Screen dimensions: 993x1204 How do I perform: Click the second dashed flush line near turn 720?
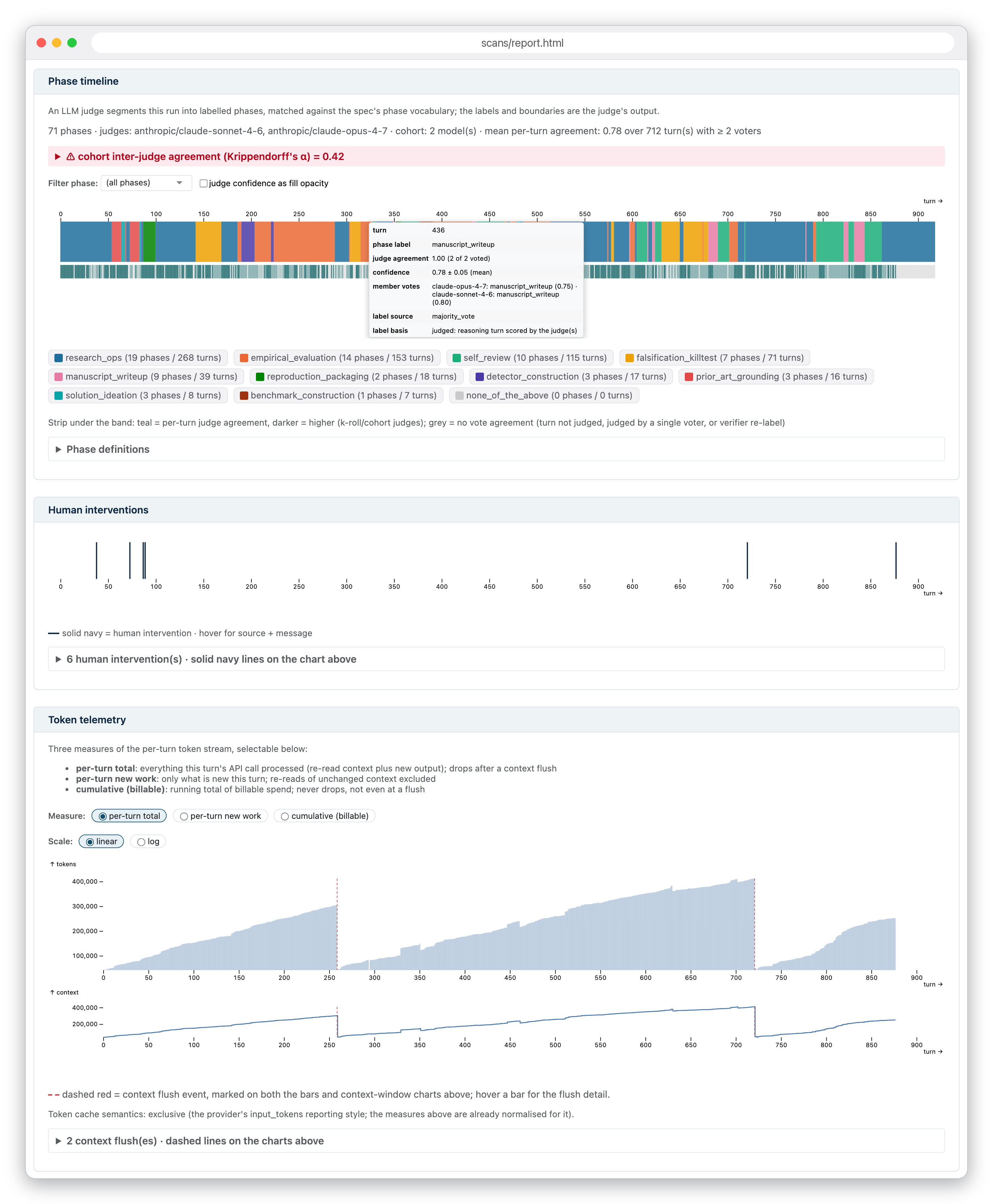755,924
